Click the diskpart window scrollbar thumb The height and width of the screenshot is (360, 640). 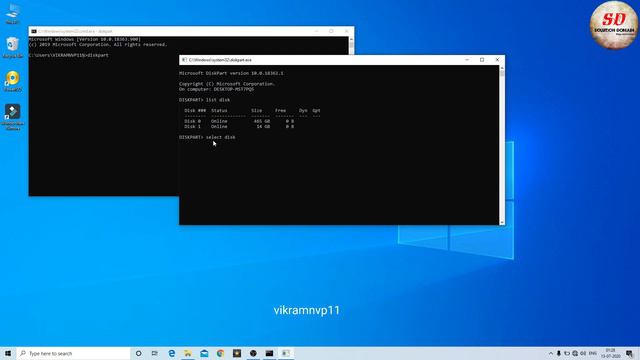click(x=502, y=73)
